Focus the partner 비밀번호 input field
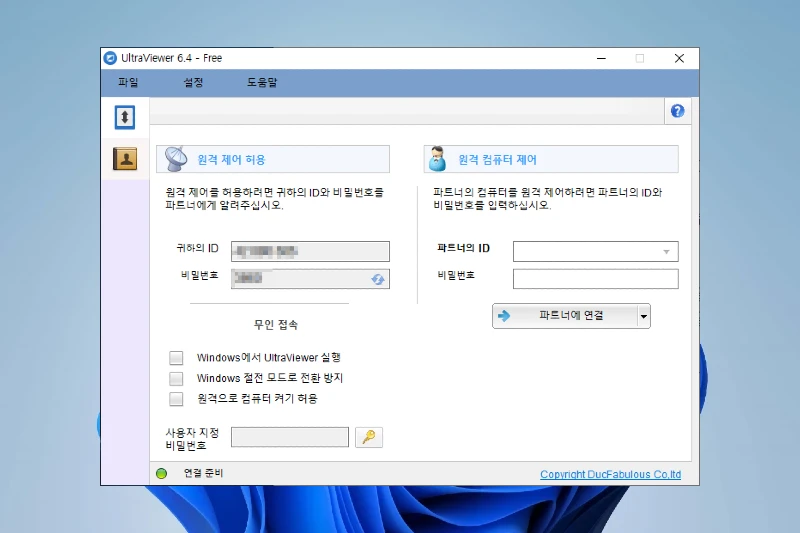Image resolution: width=800 pixels, height=533 pixels. [595, 279]
